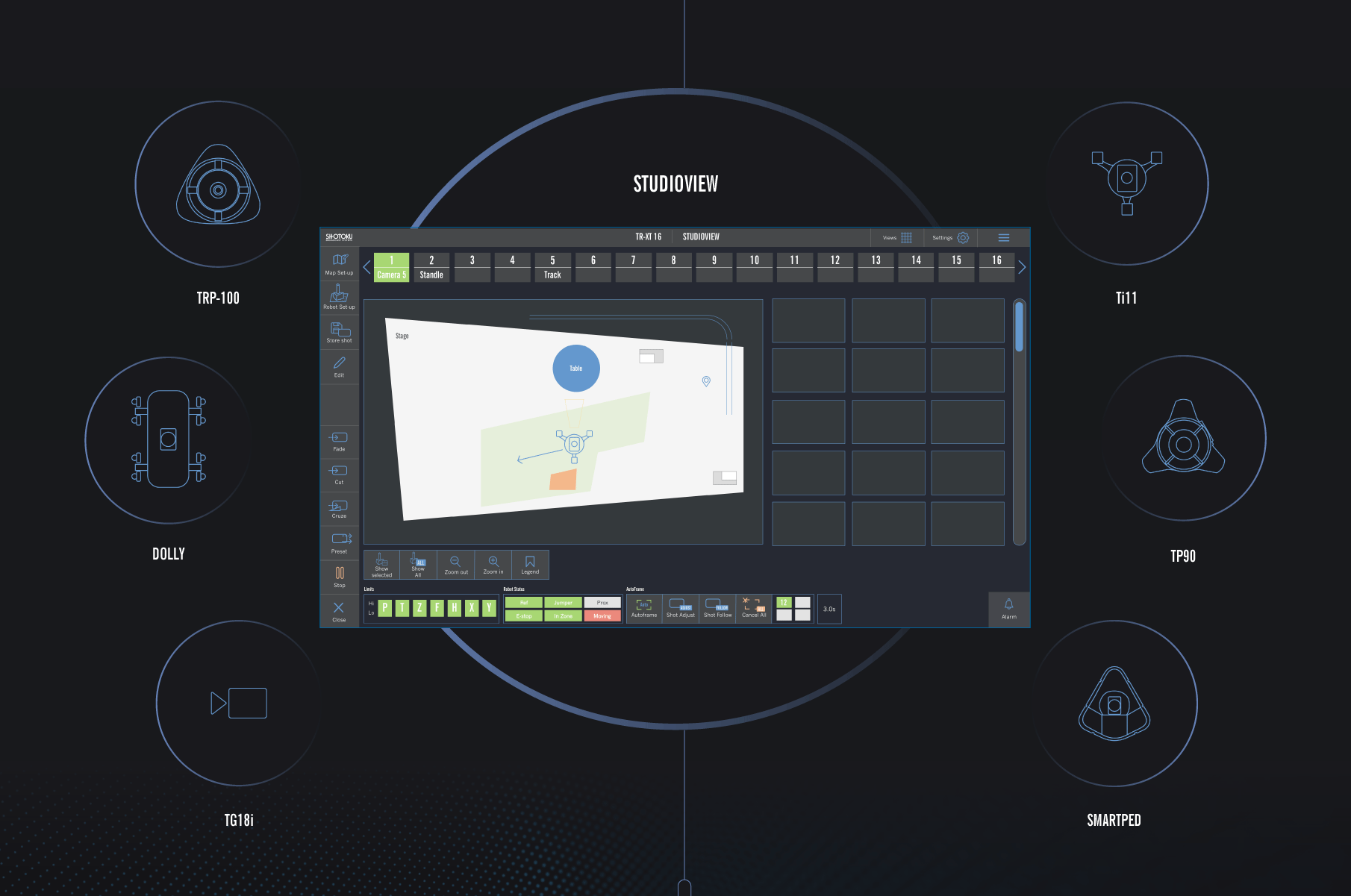
Task: Open the Alarm bell
Action: [1009, 609]
